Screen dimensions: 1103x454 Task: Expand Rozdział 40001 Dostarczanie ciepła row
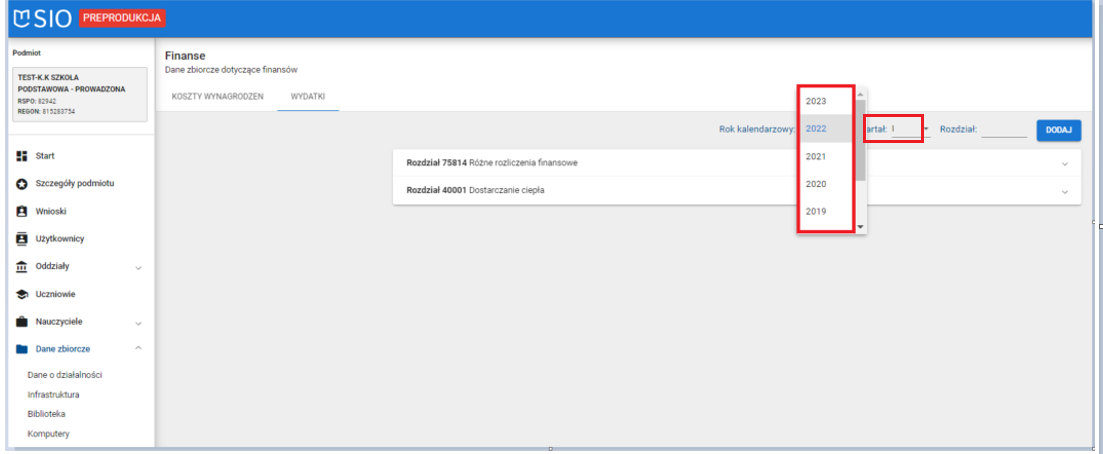[1064, 190]
